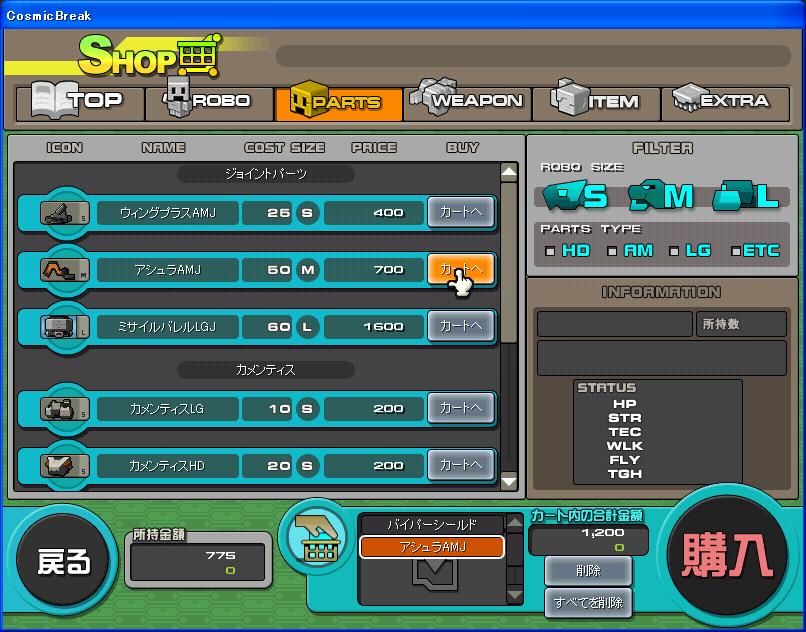Click the M size badge of アシュラAMJ
This screenshot has height=632, width=806.
307,270
